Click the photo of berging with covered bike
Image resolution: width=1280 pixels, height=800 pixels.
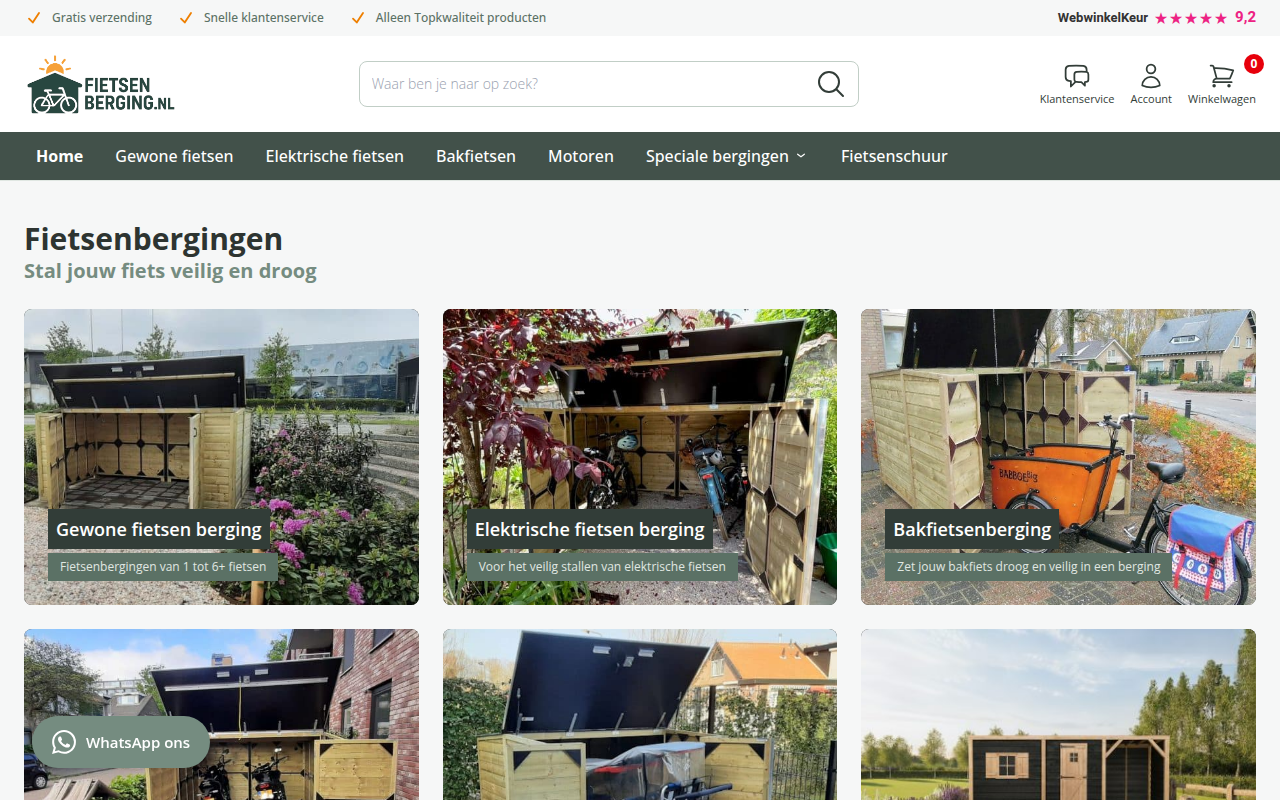click(x=640, y=714)
